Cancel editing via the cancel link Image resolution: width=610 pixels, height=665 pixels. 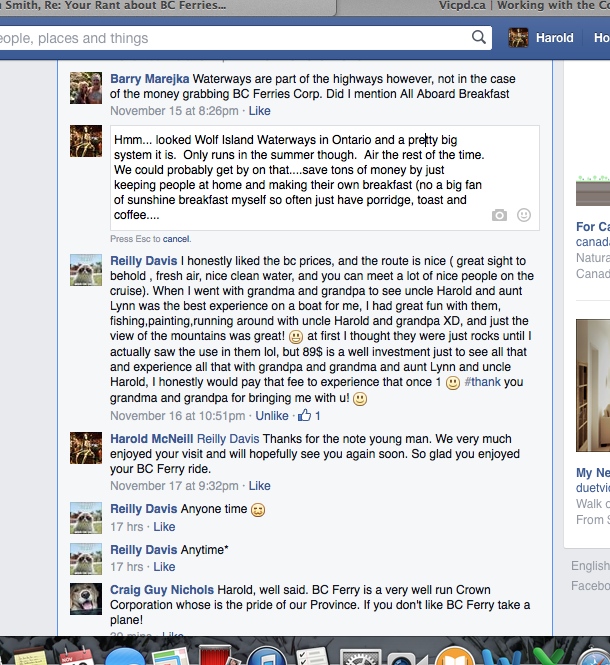coord(176,239)
